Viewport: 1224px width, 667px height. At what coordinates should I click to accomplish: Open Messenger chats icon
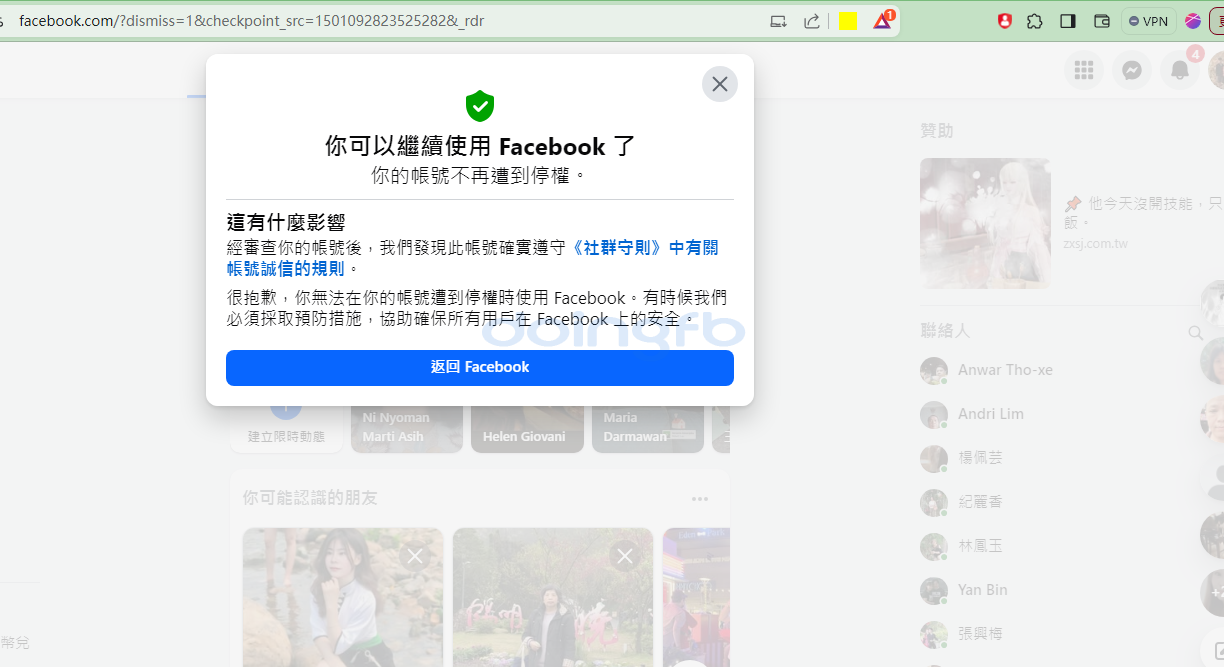pyautogui.click(x=1132, y=70)
